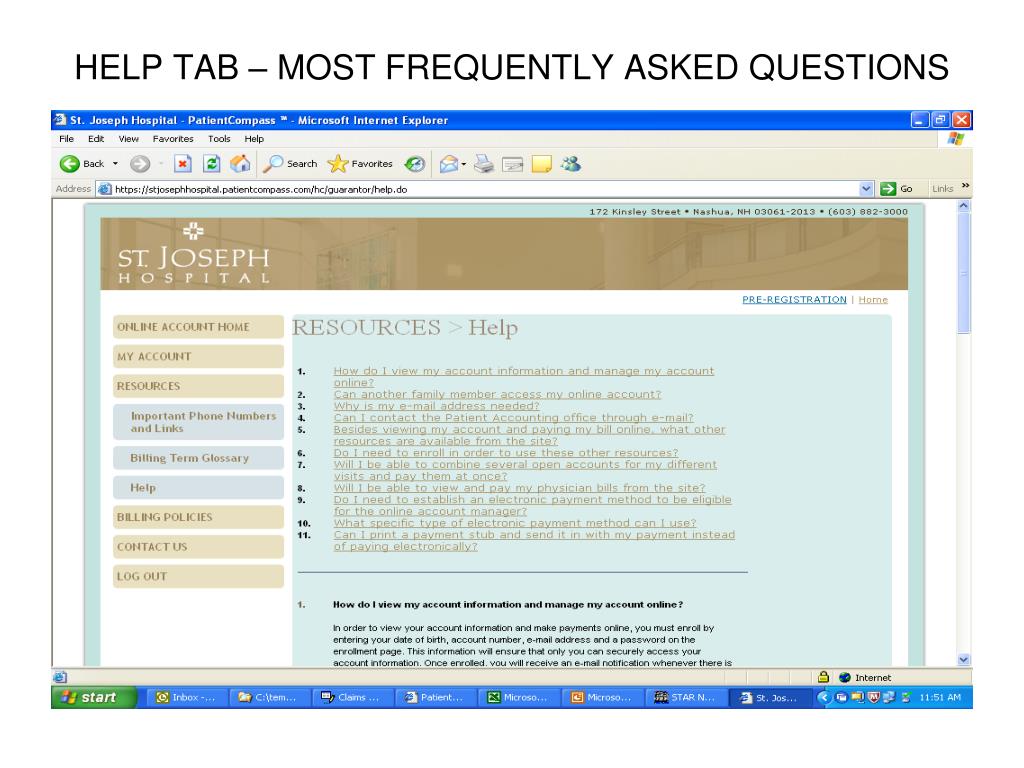Viewport: 1024px width, 768px height.
Task: Follow the Home link beside PRE-REGISTRATION
Action: 873,300
